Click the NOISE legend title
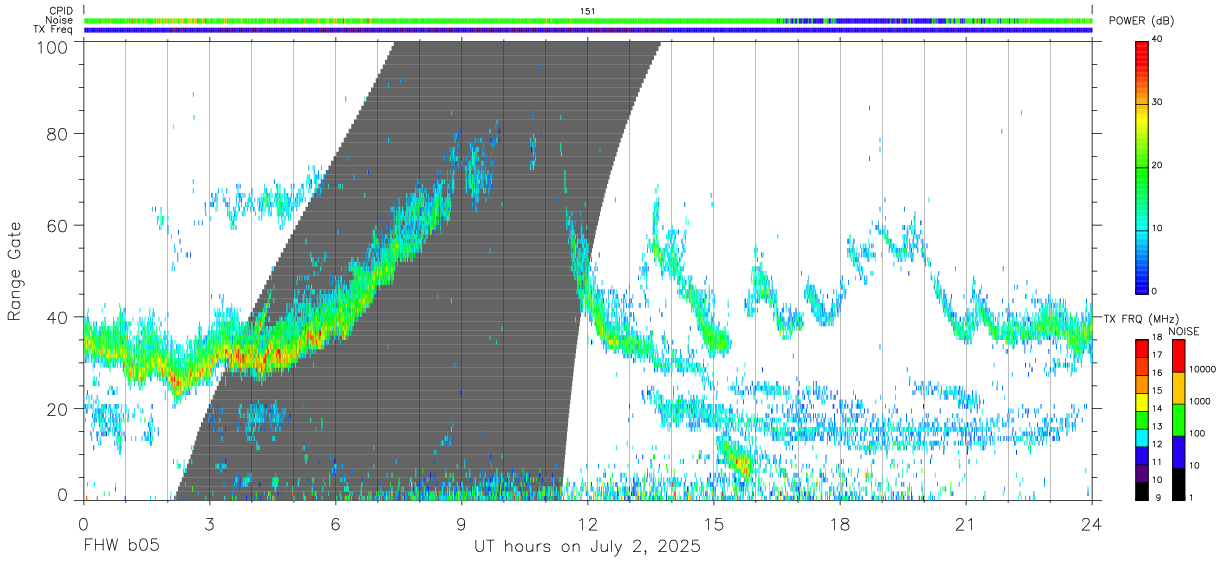 tap(1183, 331)
